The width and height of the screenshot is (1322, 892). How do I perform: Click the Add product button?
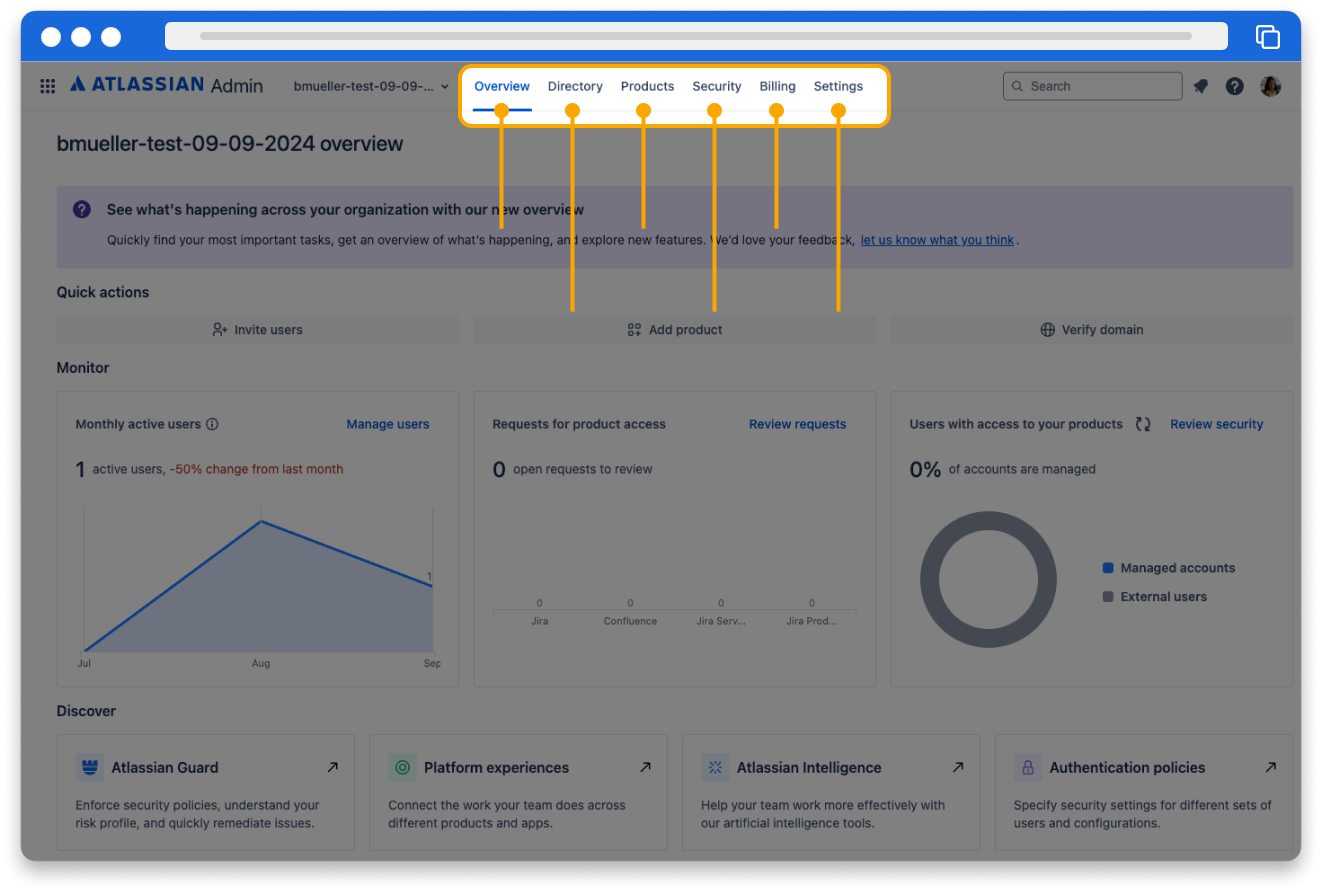click(675, 330)
